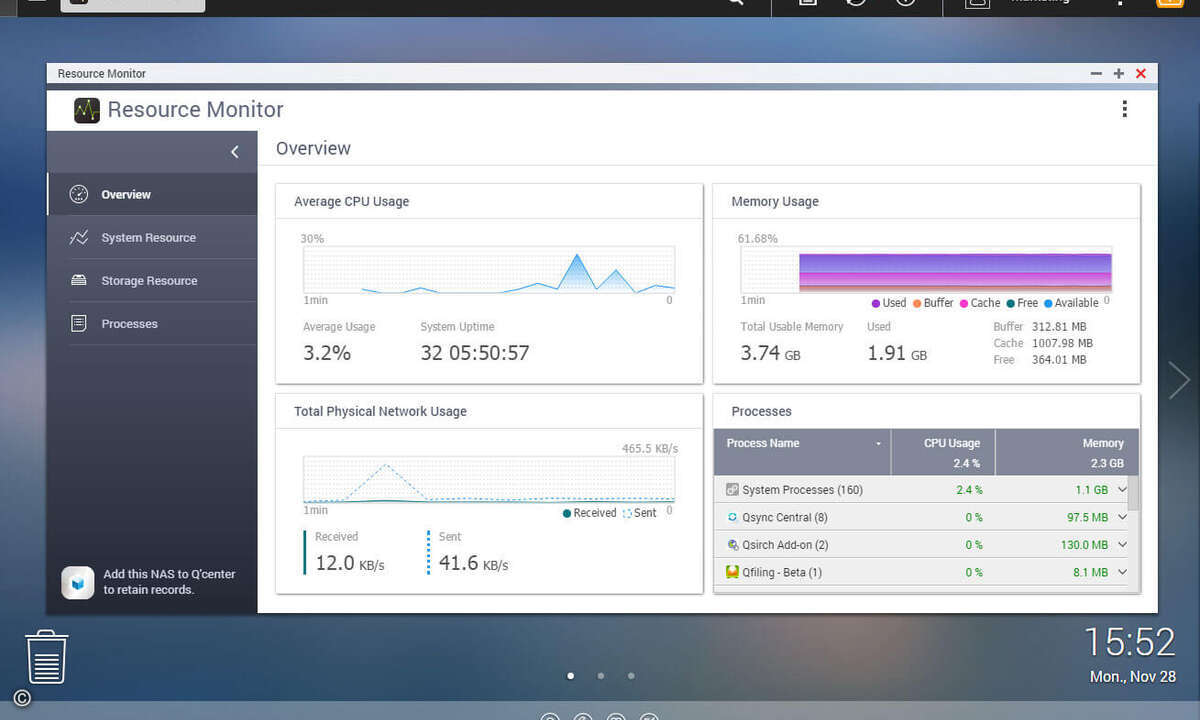The image size is (1200, 720).
Task: Click the Qfiling - Beta row icon
Action: 732,573
